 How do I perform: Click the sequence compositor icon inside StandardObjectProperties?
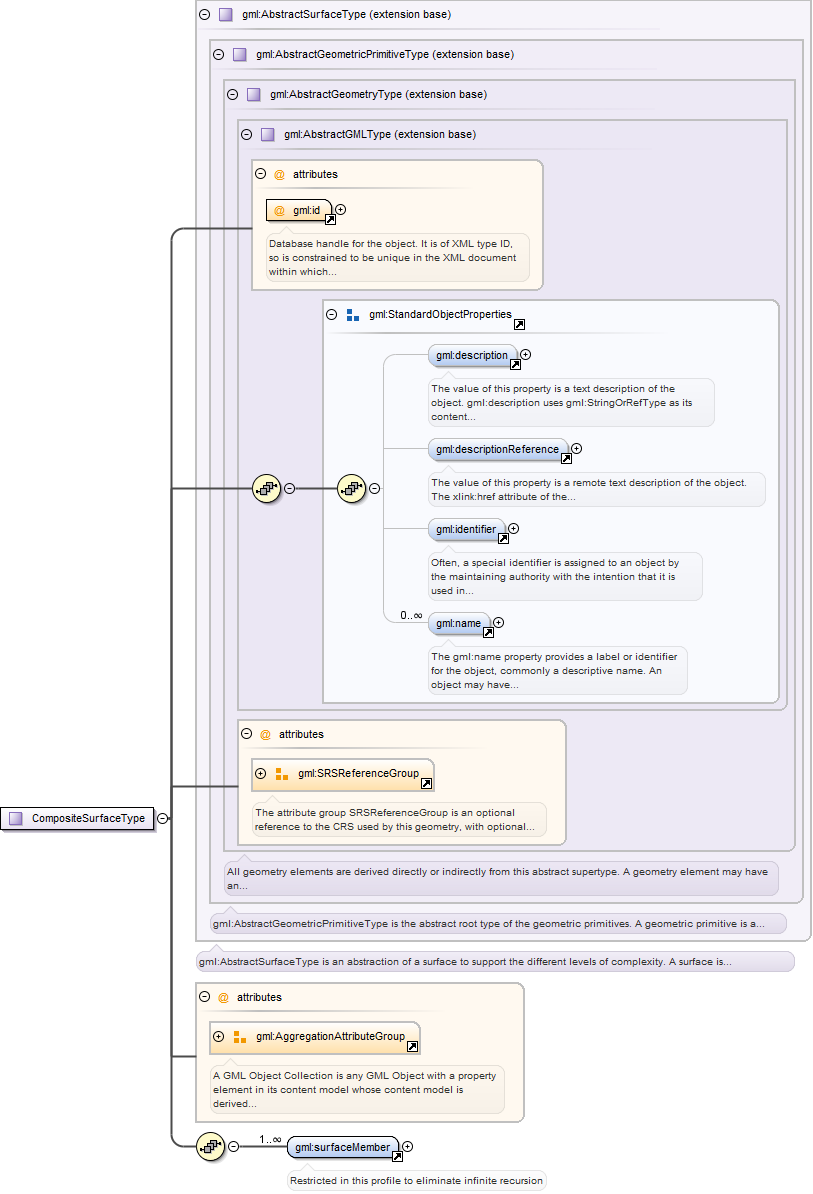tap(352, 489)
